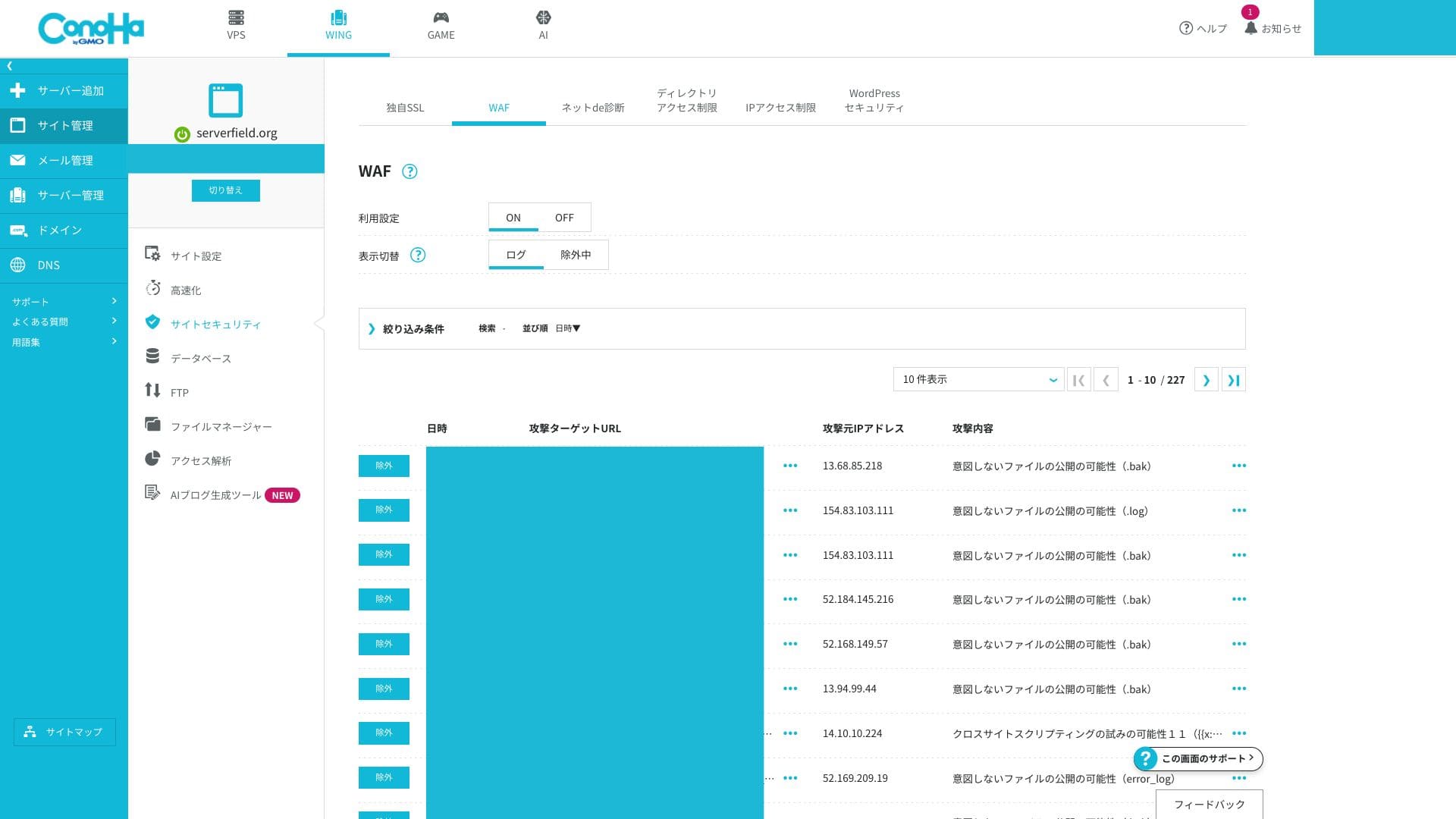Open the Access Analysis pie chart icon

pos(152,459)
